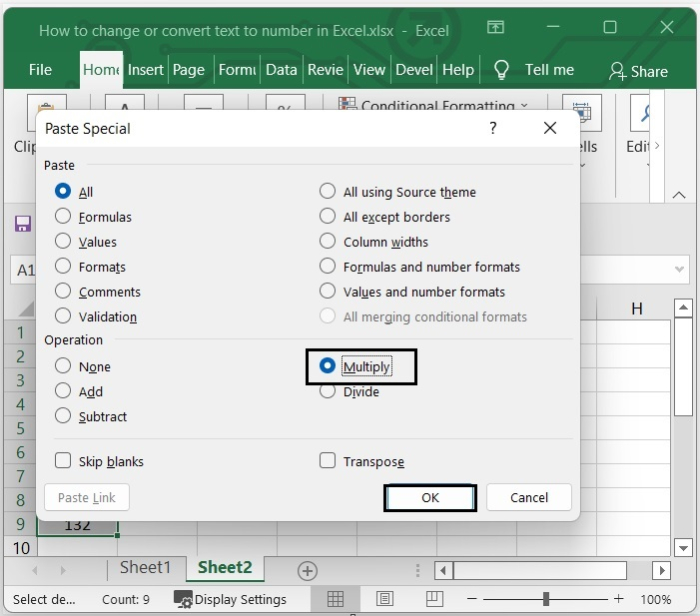
Task: Switch to Page Layout view icon
Action: (x=385, y=599)
